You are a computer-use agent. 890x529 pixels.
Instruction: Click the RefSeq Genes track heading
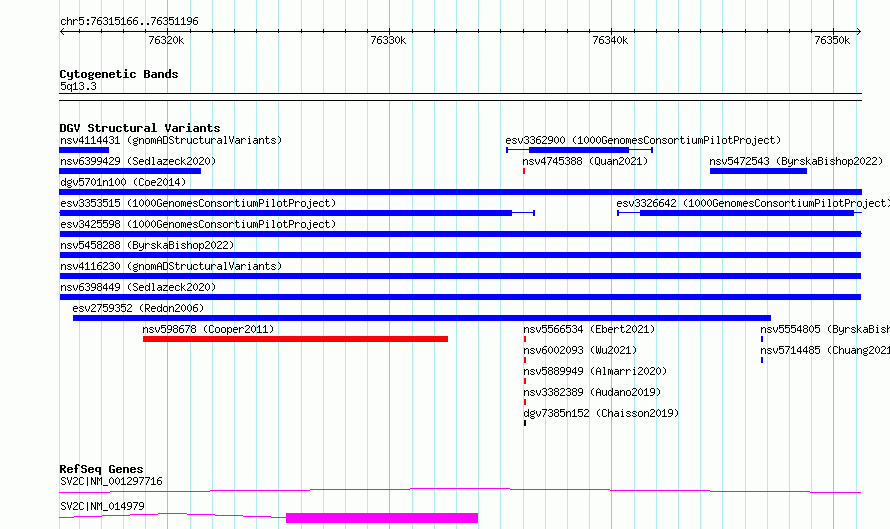[x=101, y=469]
